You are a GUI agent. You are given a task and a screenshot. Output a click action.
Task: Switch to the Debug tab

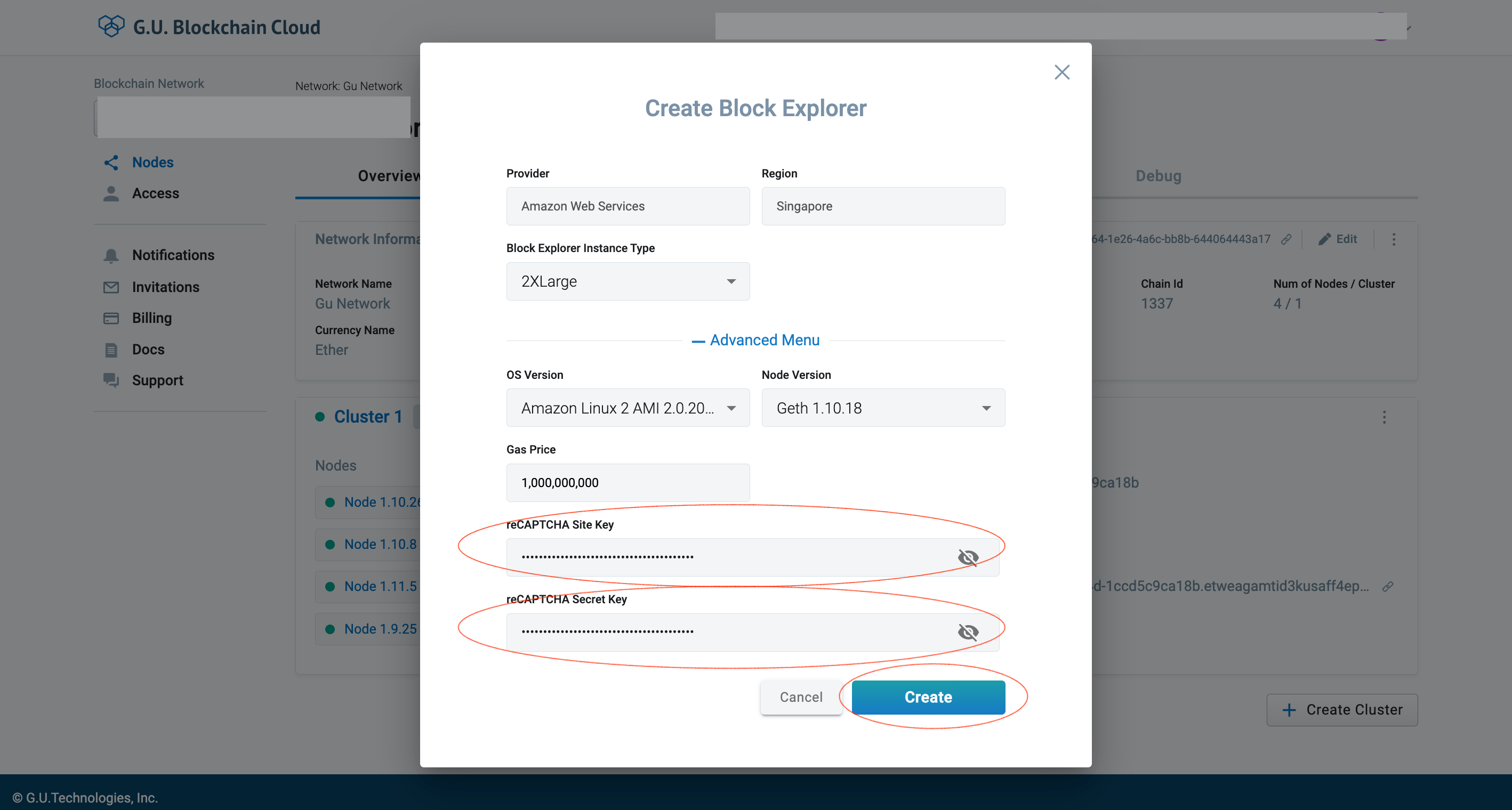click(1159, 176)
